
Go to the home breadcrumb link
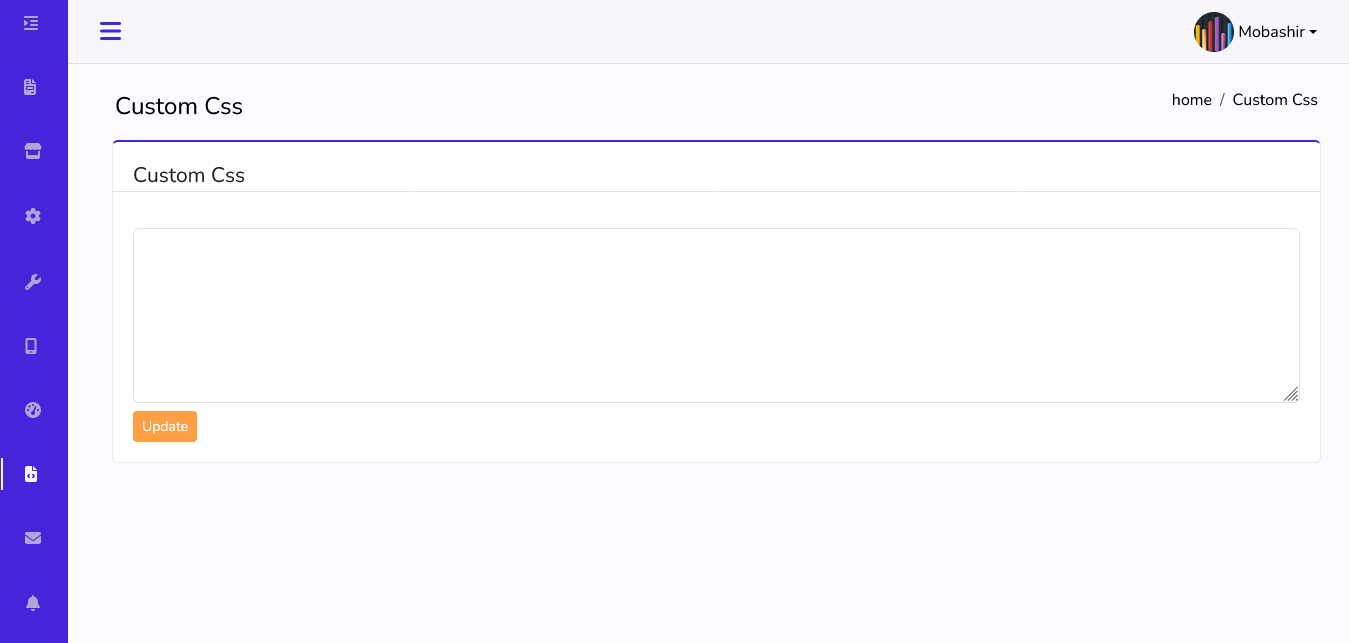1191,100
